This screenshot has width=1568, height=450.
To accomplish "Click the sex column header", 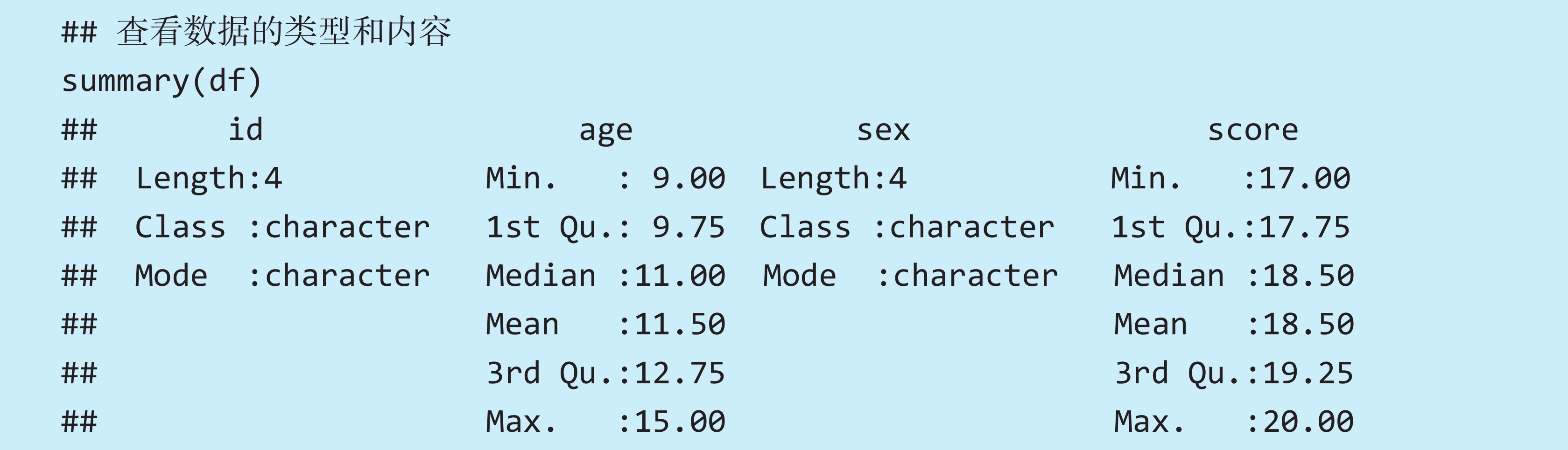I will point(883,130).
